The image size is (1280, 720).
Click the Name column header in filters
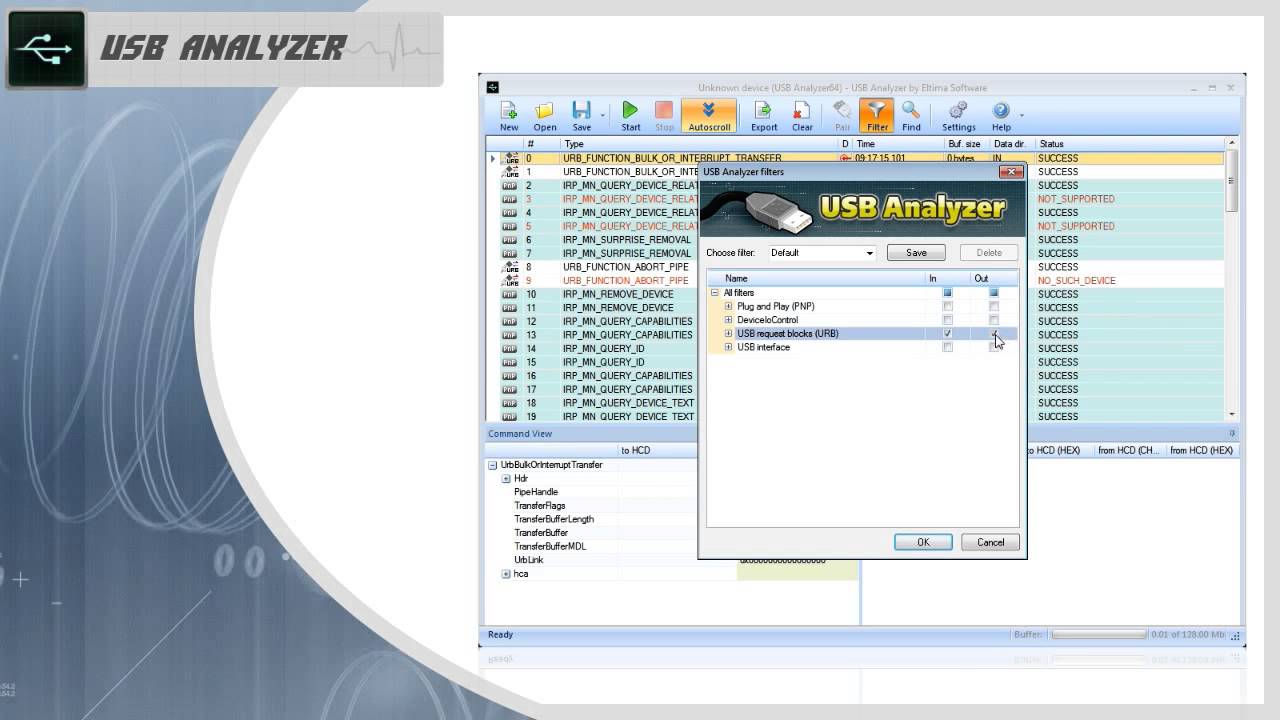pos(815,279)
